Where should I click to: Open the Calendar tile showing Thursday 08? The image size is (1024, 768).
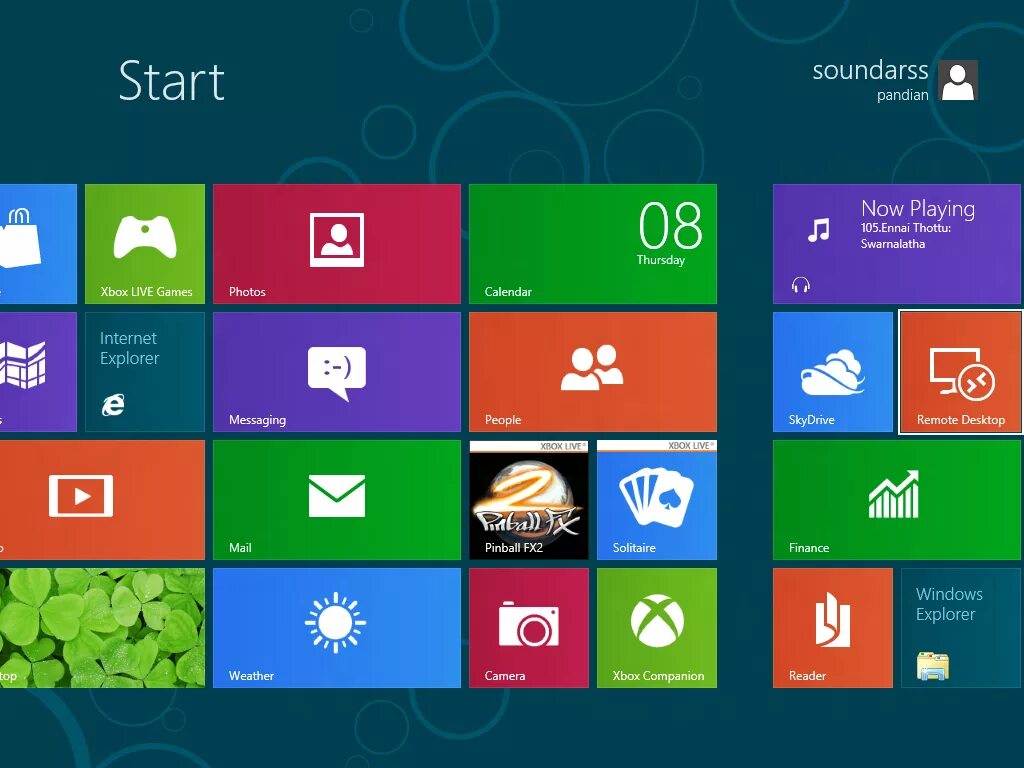click(593, 244)
